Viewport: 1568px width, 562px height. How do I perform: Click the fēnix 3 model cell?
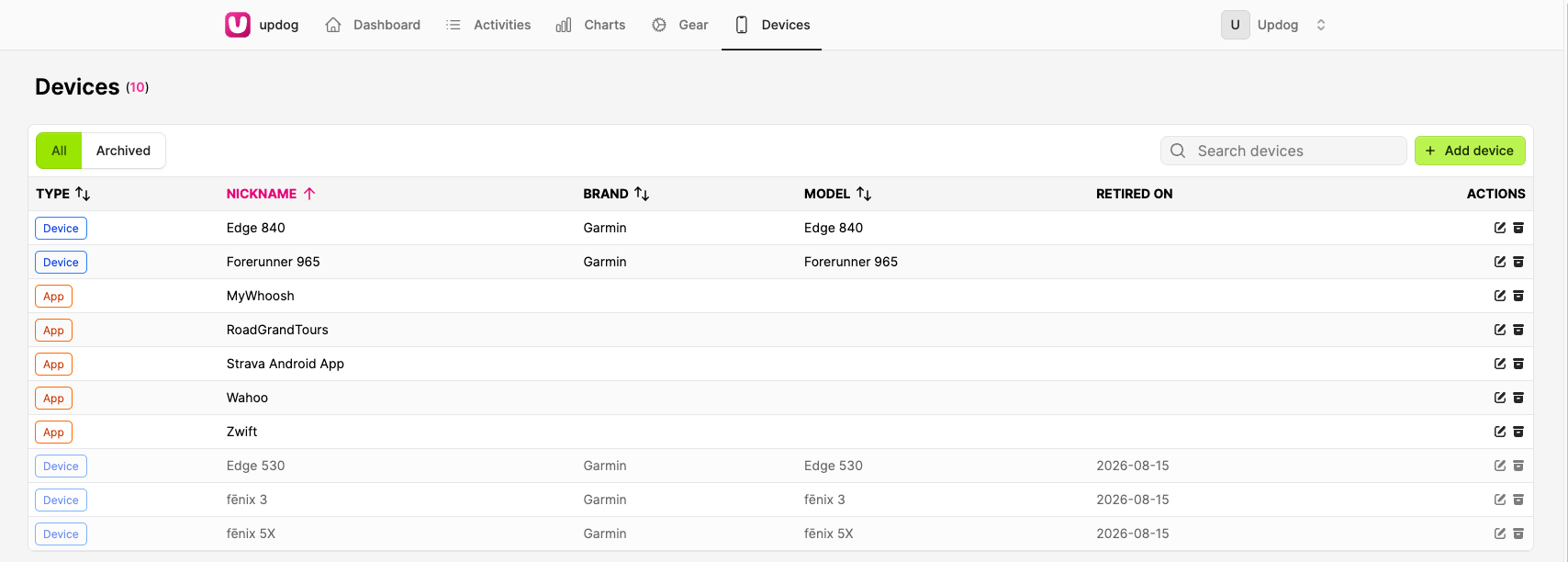click(824, 500)
